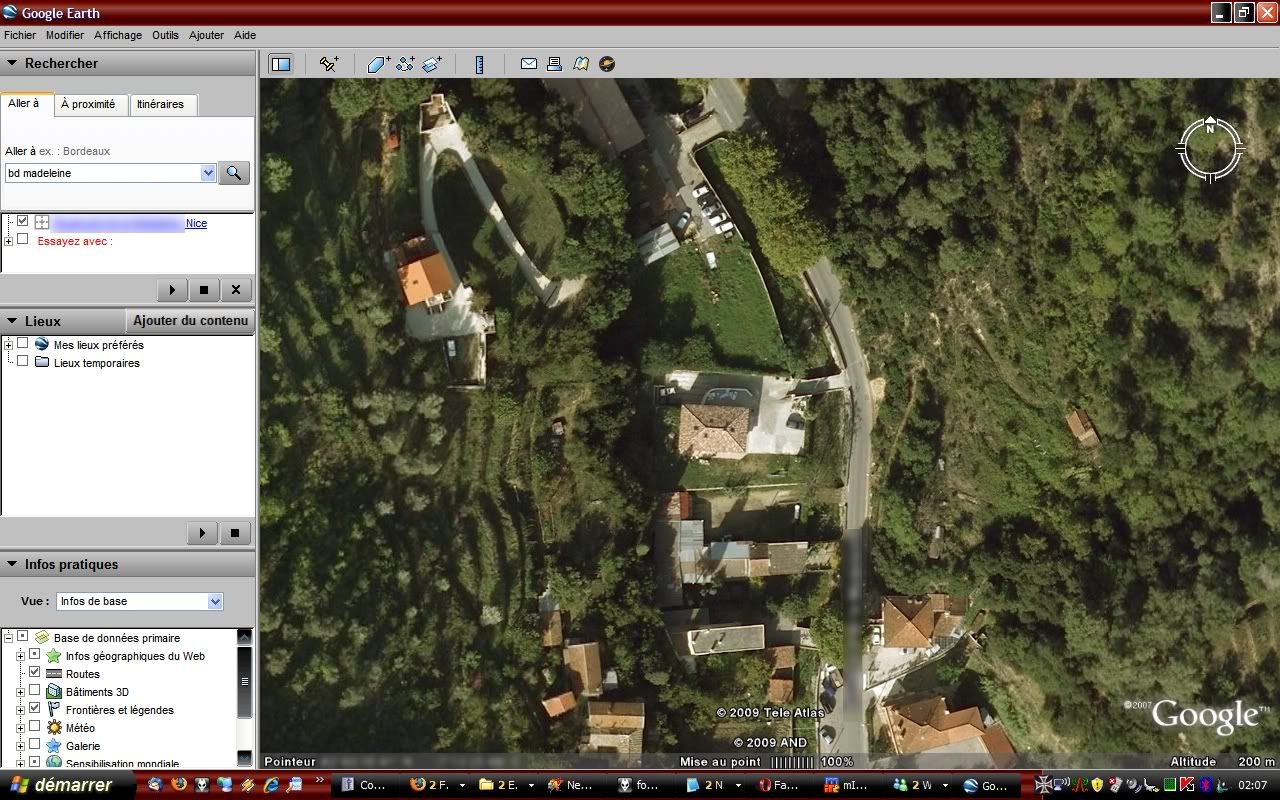Viewport: 1280px width, 800px height.
Task: Open the Modifier menu
Action: pos(65,35)
